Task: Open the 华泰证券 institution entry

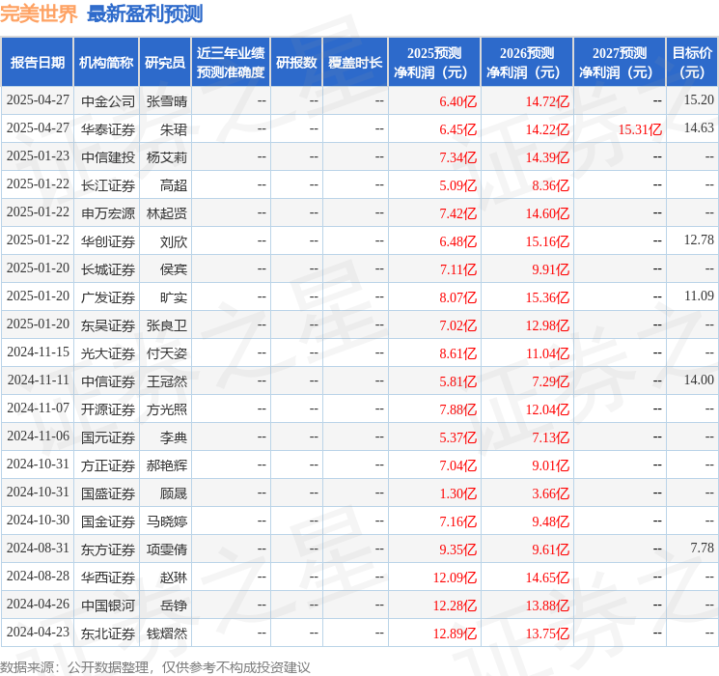Action: (x=107, y=128)
